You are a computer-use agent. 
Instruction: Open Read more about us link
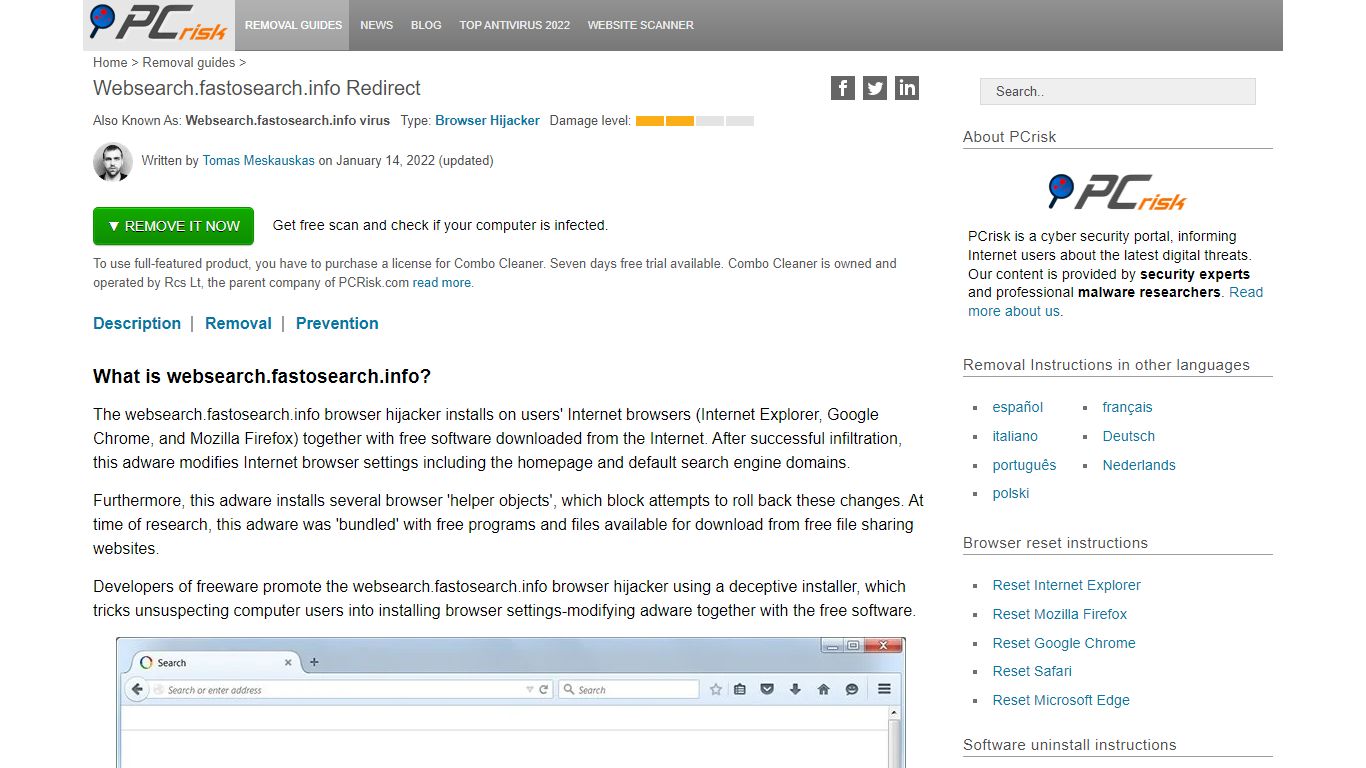1115,302
